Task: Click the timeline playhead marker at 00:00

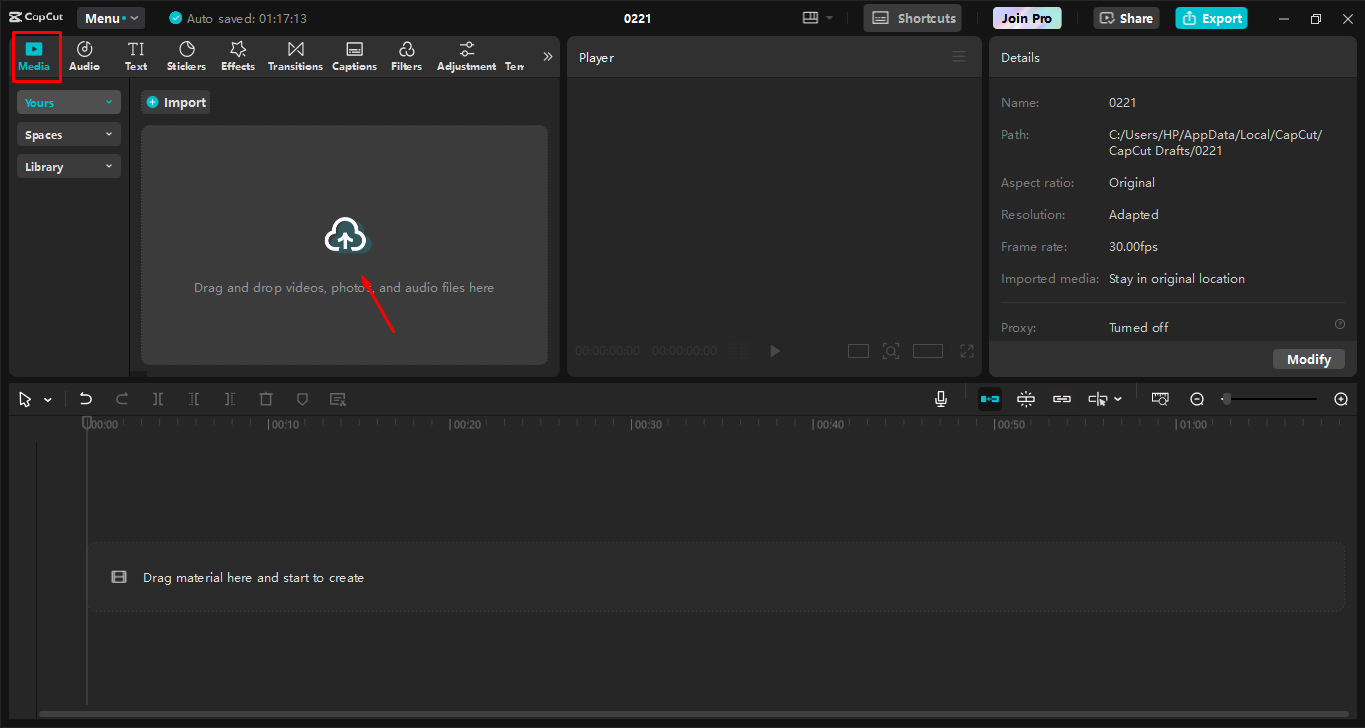Action: click(87, 423)
